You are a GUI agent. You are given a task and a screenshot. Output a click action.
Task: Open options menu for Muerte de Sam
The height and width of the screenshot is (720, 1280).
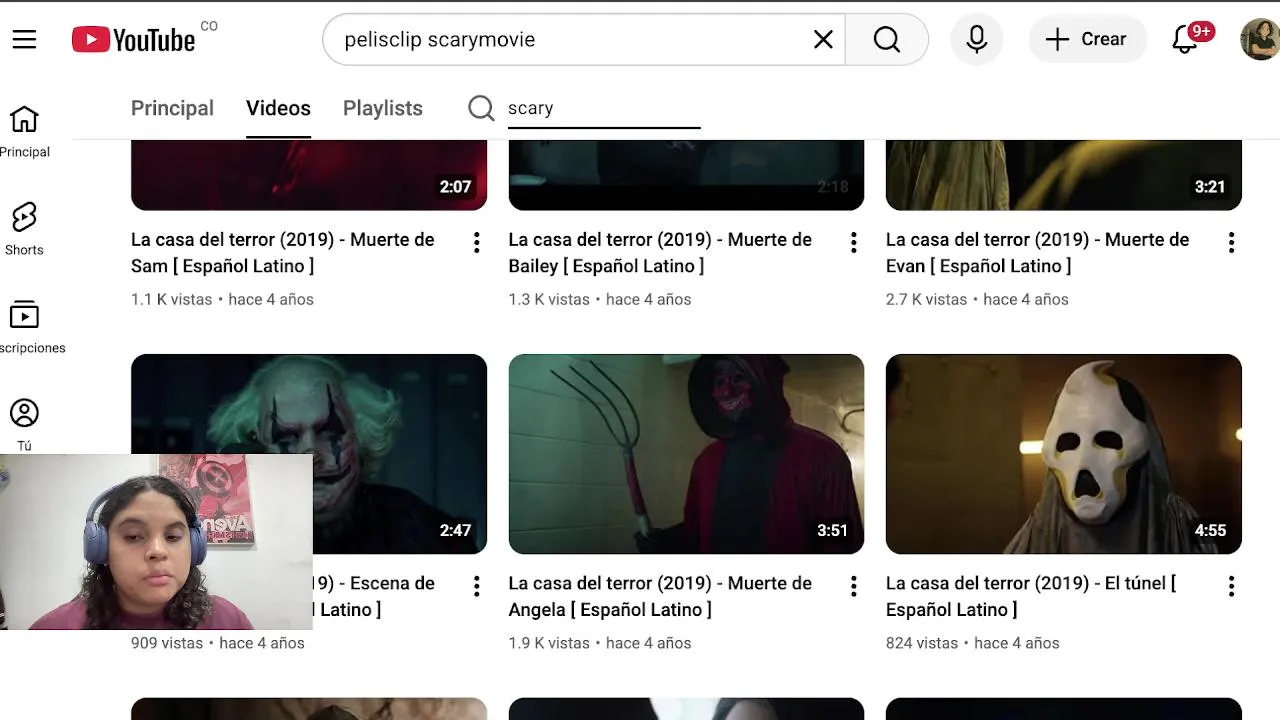476,242
